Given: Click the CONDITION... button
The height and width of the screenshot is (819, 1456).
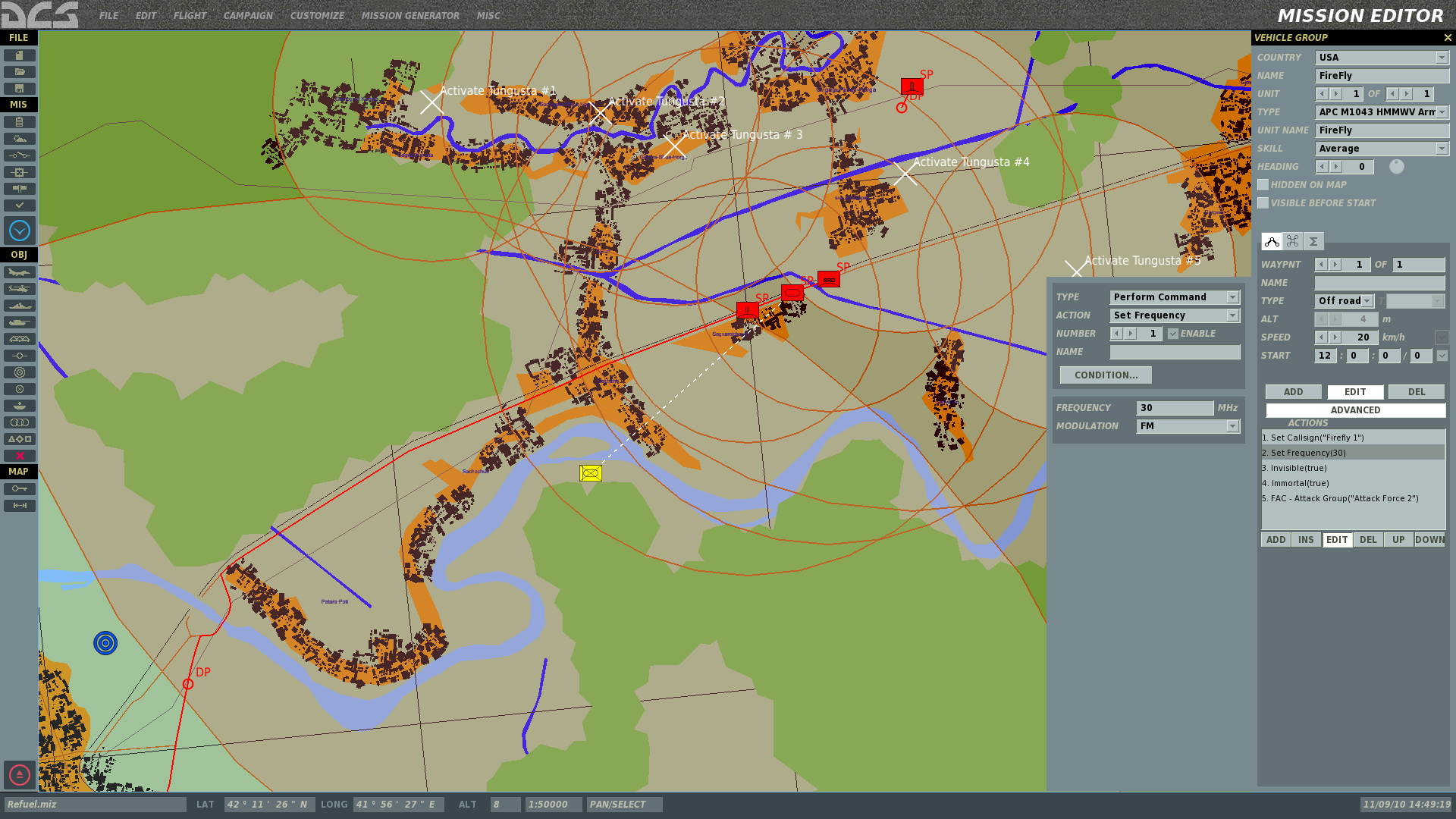Looking at the screenshot, I should 1106,375.
